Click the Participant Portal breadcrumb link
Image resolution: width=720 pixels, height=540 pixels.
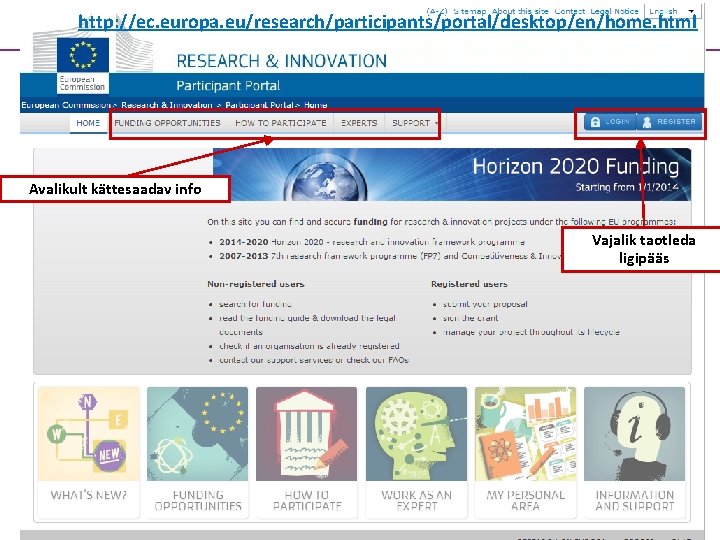pos(259,105)
